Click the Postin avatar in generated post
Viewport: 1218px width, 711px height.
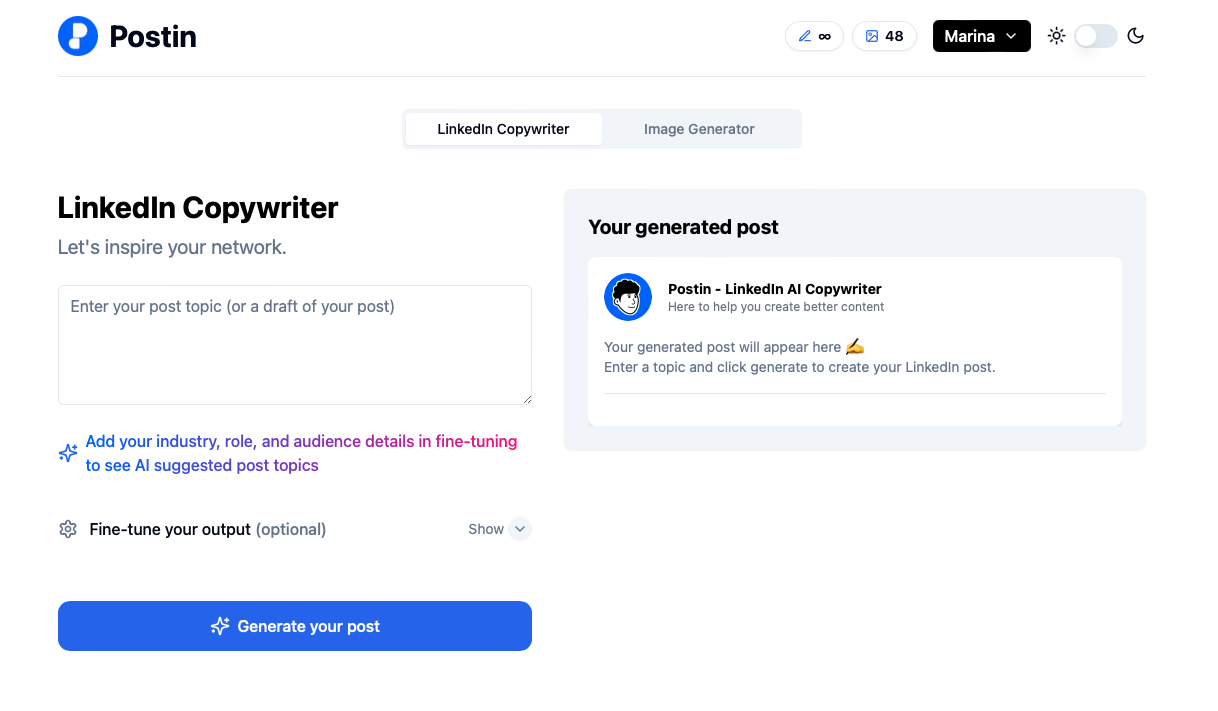628,297
